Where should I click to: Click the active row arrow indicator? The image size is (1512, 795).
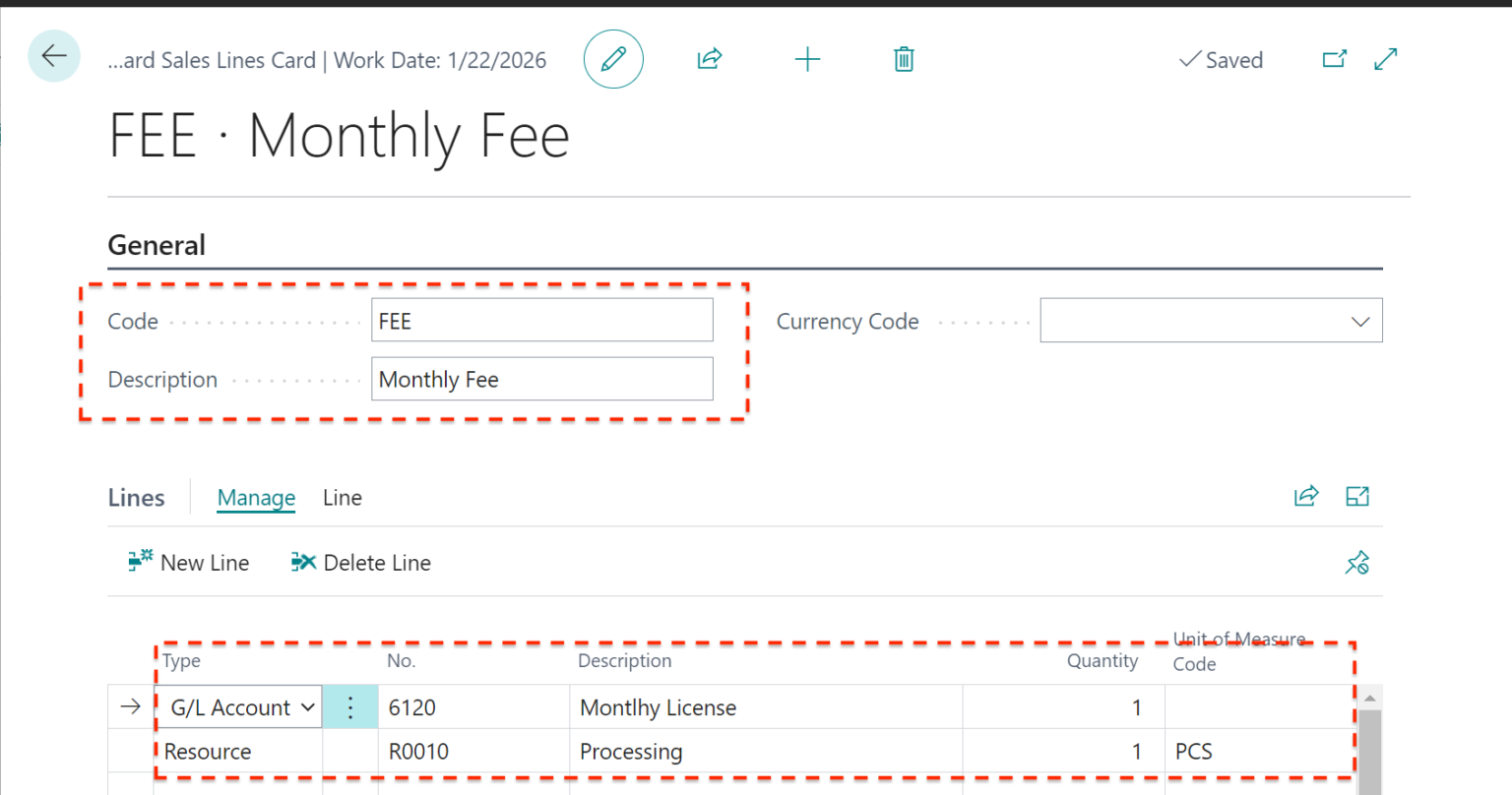point(129,706)
